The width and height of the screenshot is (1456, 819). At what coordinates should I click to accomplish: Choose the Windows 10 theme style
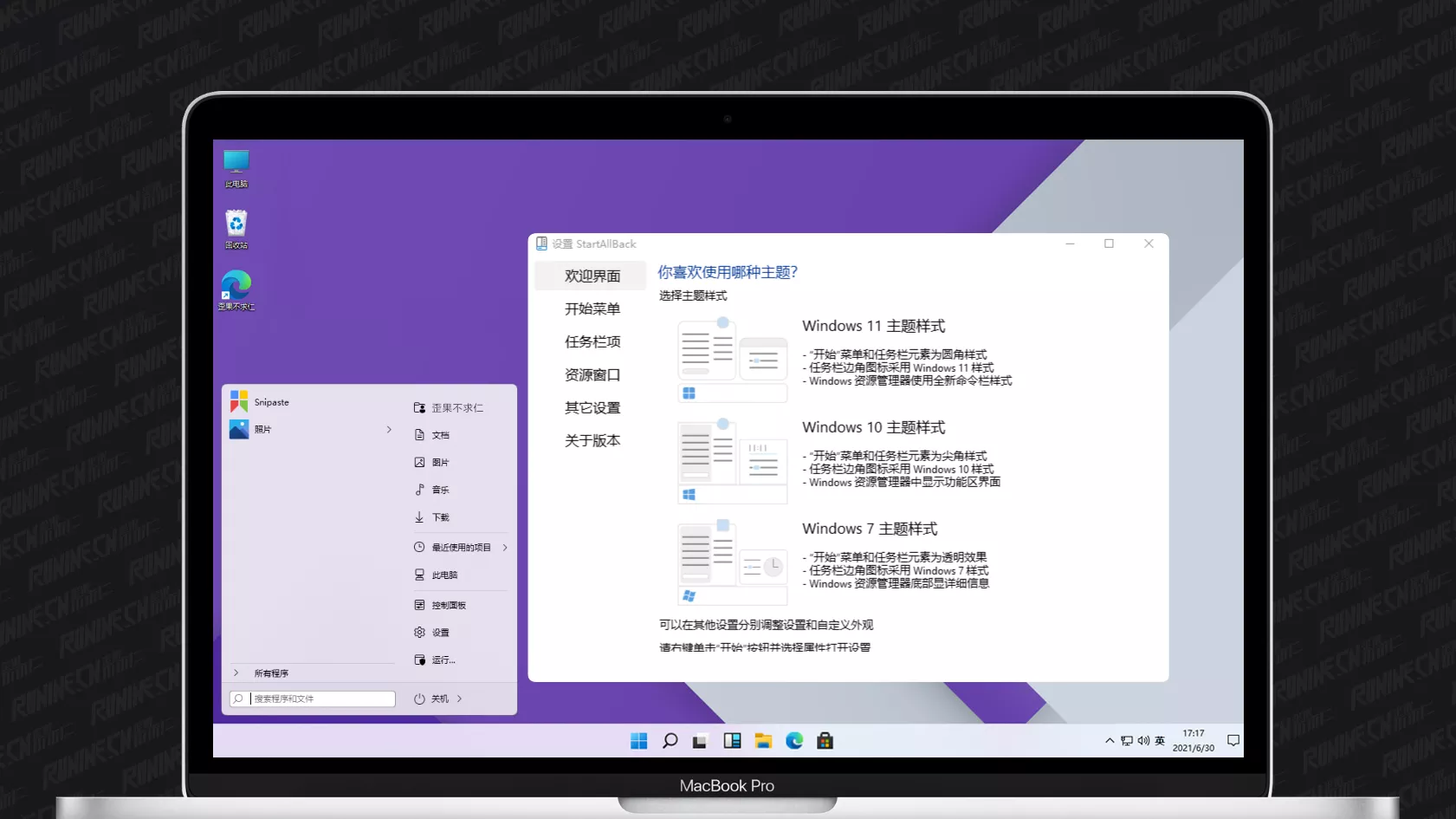pyautogui.click(x=732, y=461)
